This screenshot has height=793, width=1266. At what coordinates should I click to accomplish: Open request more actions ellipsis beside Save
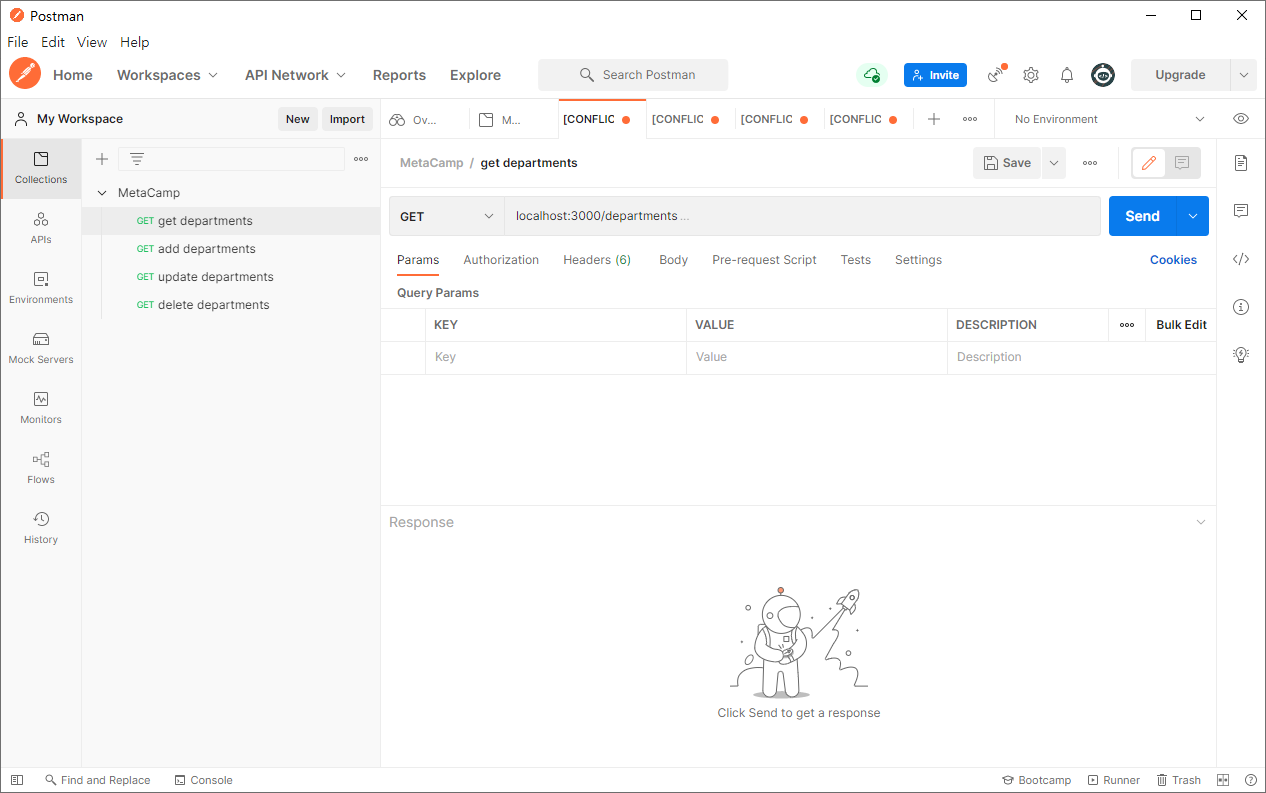coord(1090,163)
